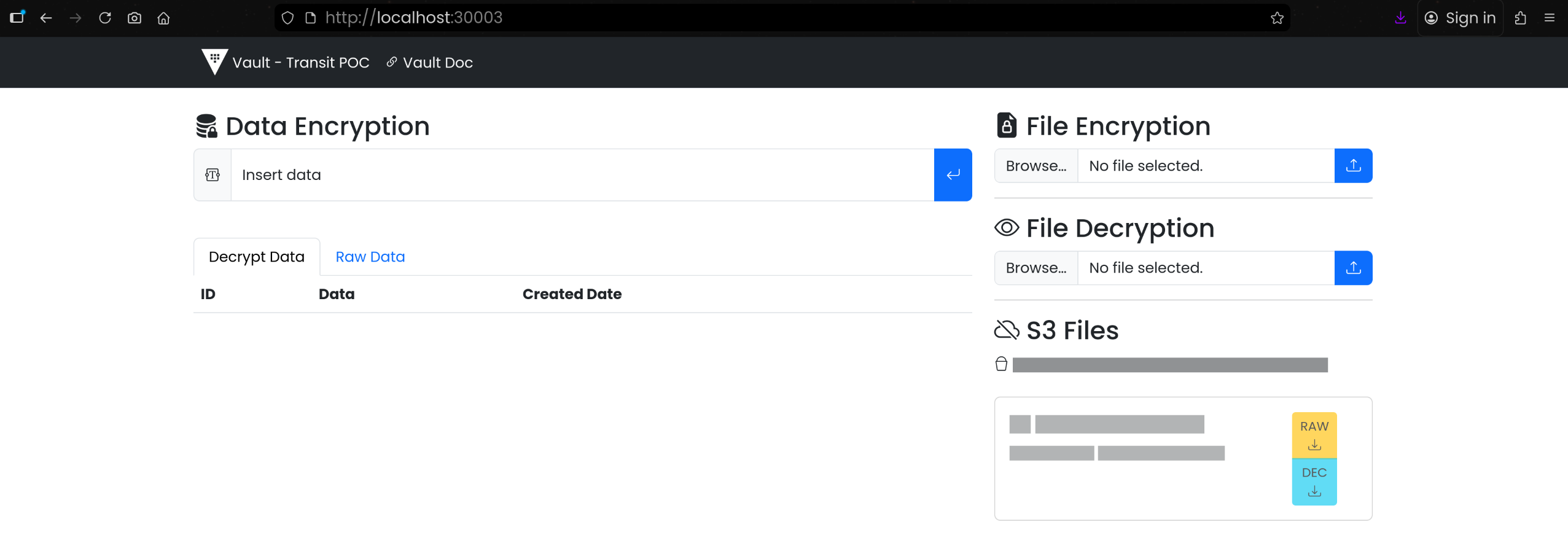The image size is (1568, 543).
Task: Open browser downloads panel
Action: pos(1400,18)
